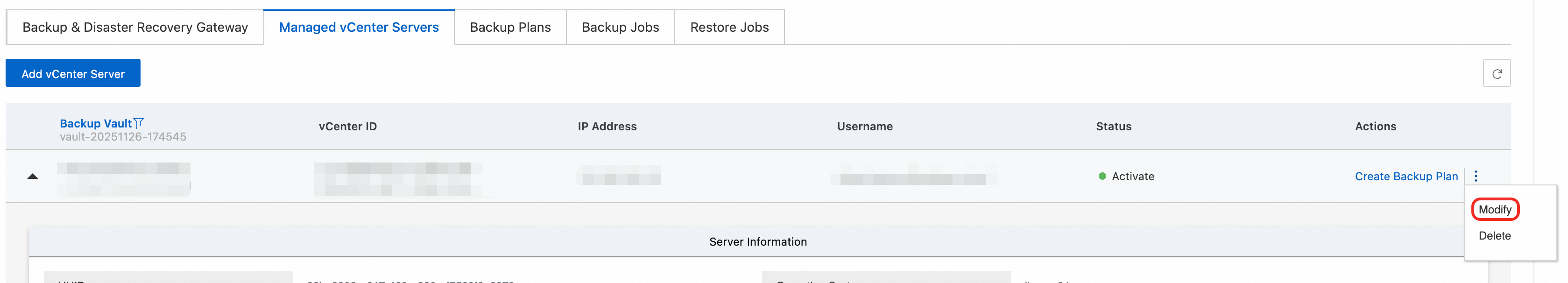Choose Modify from the actions menu
This screenshot has width=1568, height=283.
(x=1494, y=209)
